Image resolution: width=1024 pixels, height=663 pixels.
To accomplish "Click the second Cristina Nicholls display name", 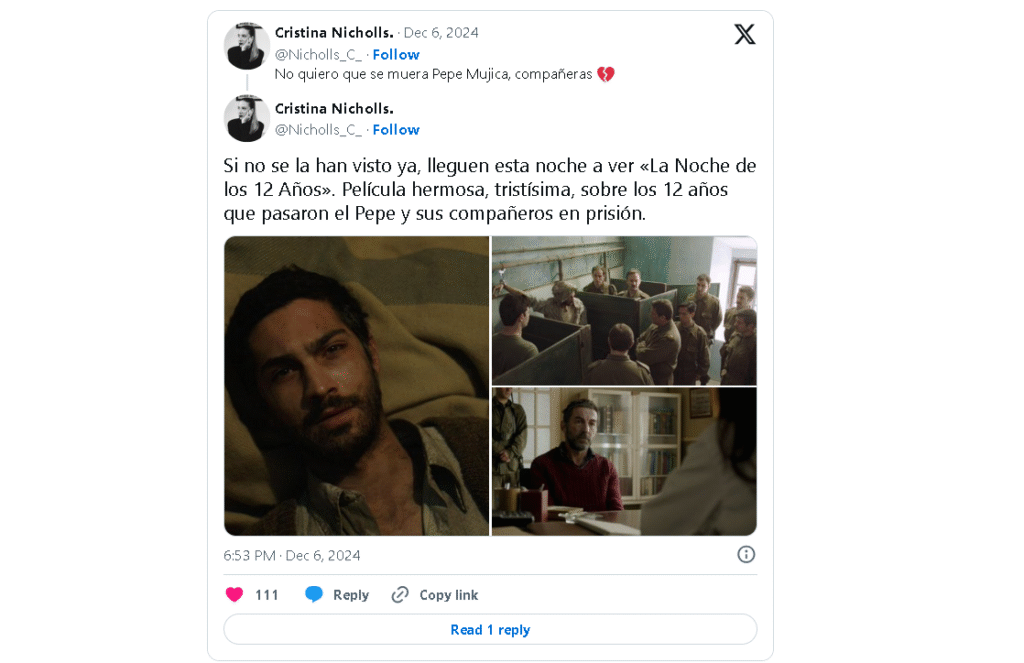I will (x=334, y=108).
